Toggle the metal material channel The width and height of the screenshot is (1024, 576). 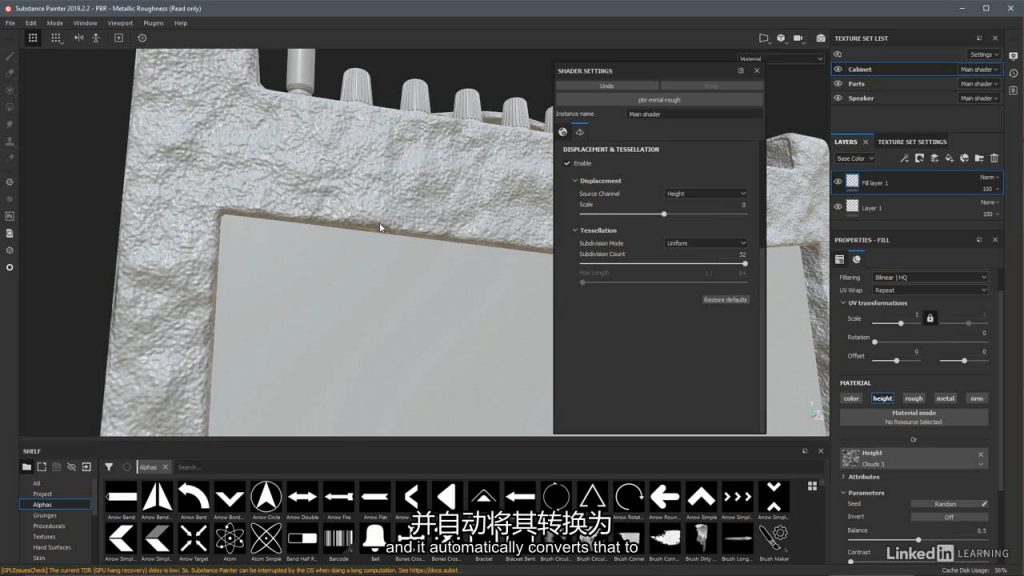pos(945,398)
